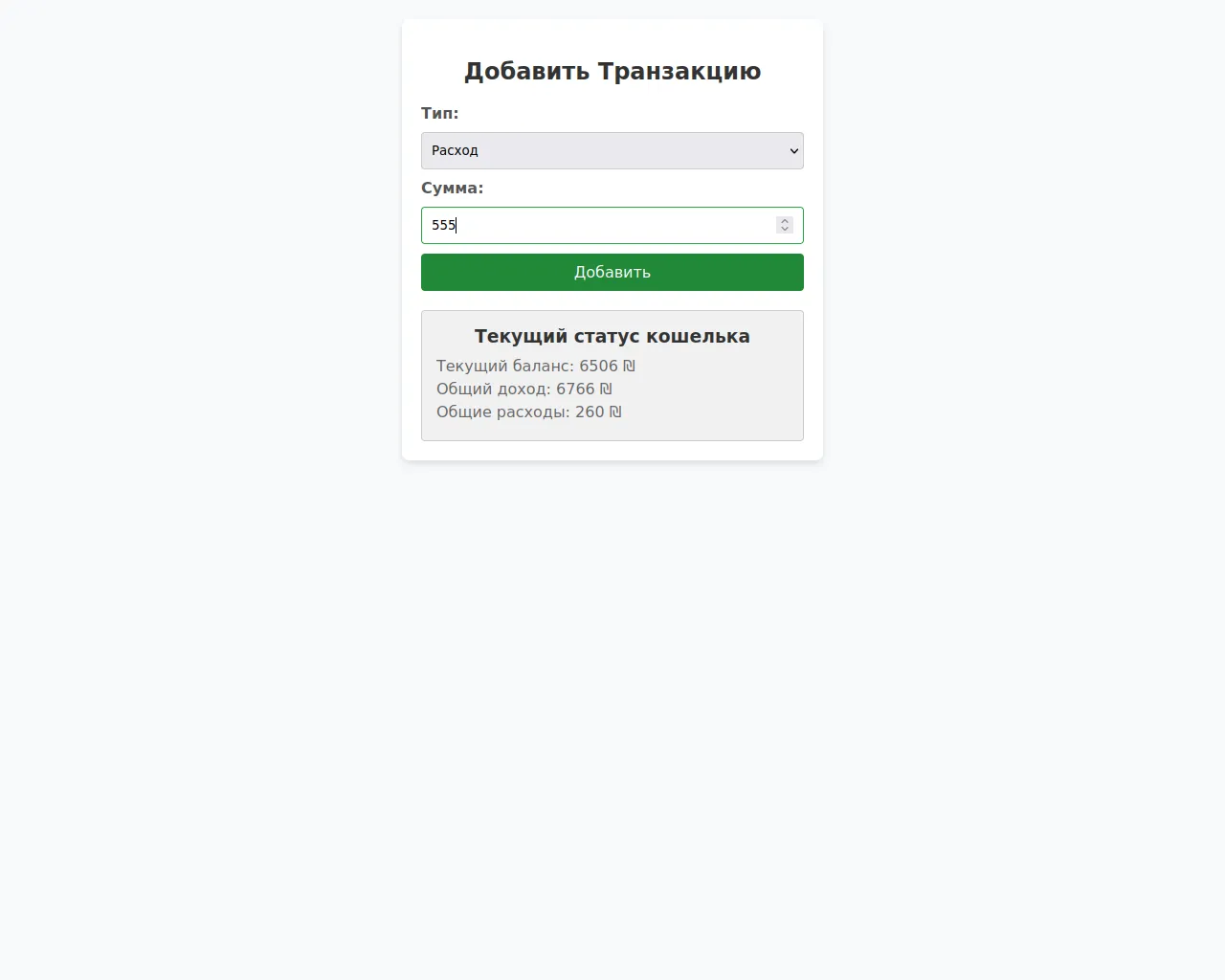Click the shekel symbol after 260
The height and width of the screenshot is (980, 1225).
click(615, 412)
